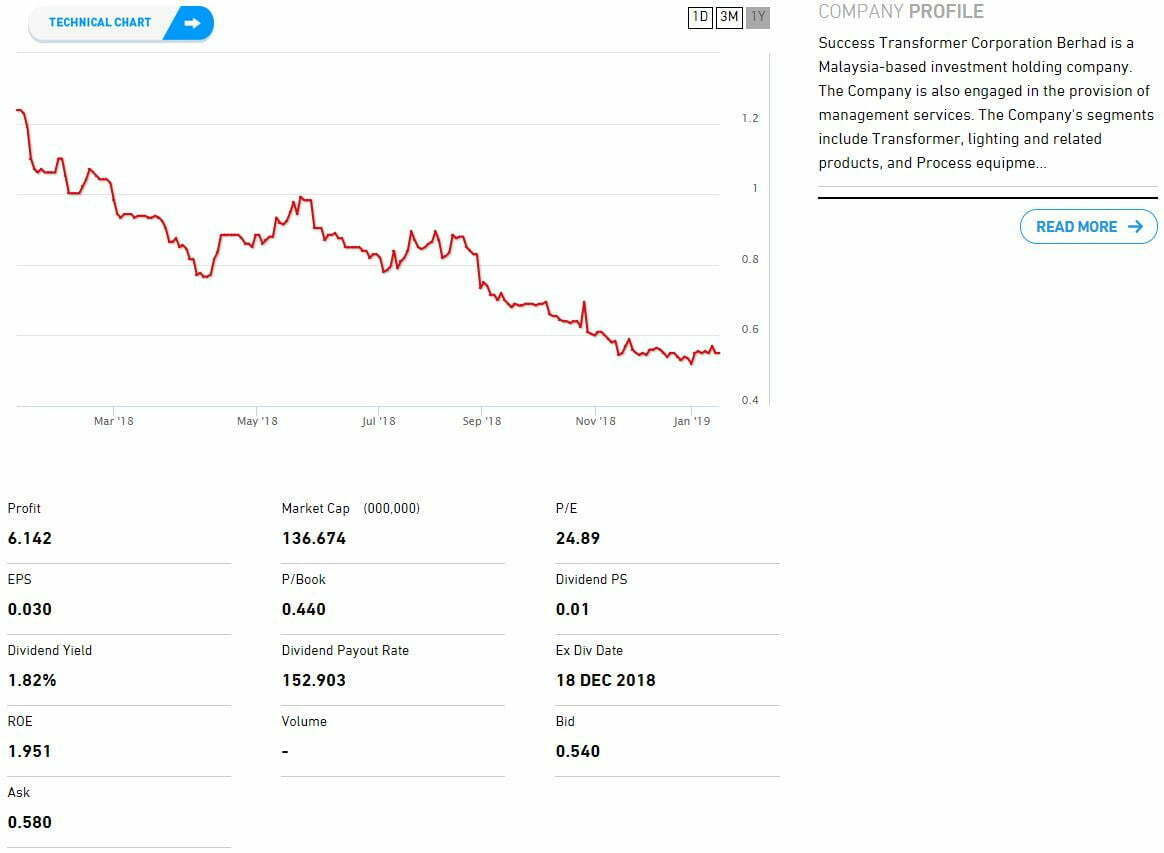
Task: Select the Market Cap value 136.674
Action: (x=314, y=538)
